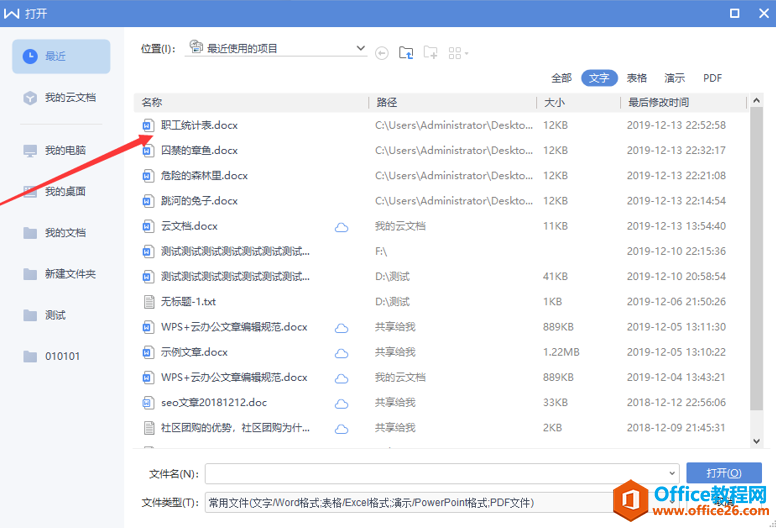The width and height of the screenshot is (776, 528).
Task: Click the text file icon of 无标题-1.txt
Action: (x=148, y=302)
